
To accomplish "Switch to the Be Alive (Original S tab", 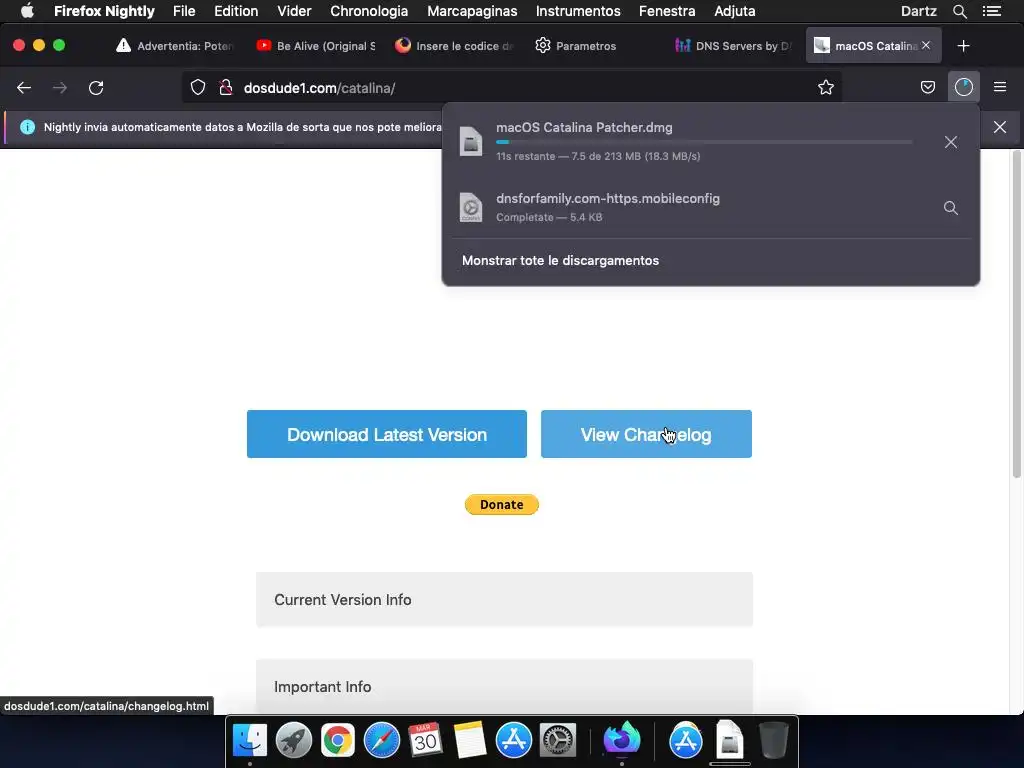I will point(316,46).
